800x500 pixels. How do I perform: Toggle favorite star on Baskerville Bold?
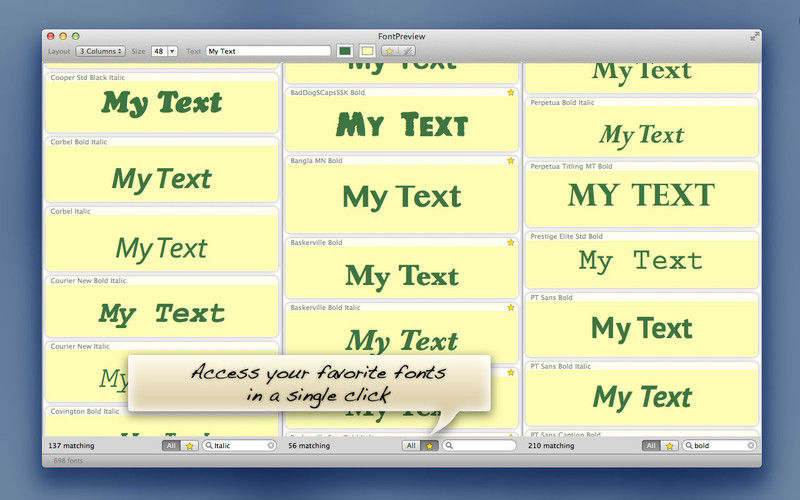pyautogui.click(x=510, y=242)
